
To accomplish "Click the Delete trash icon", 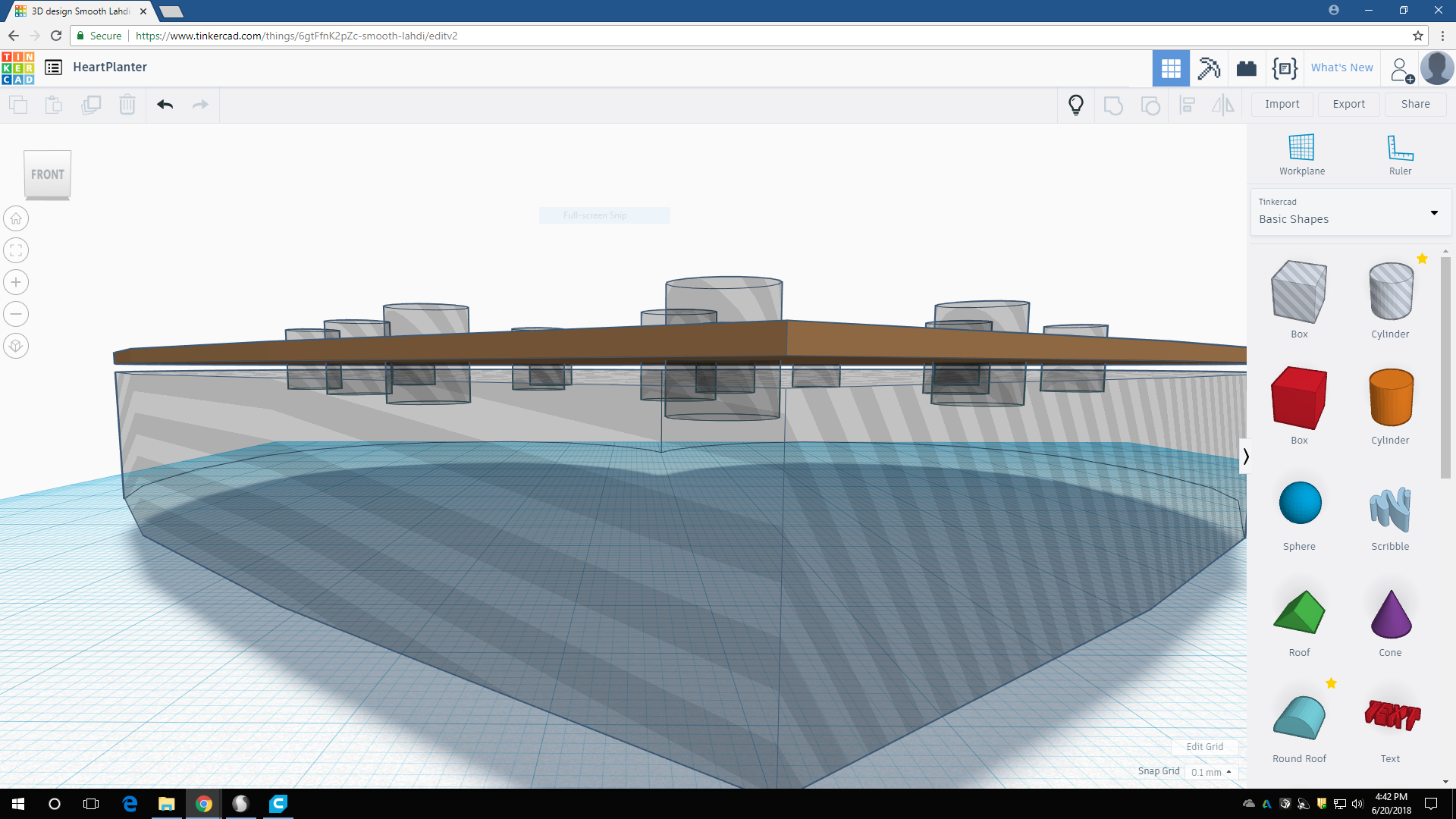I will click(x=127, y=105).
